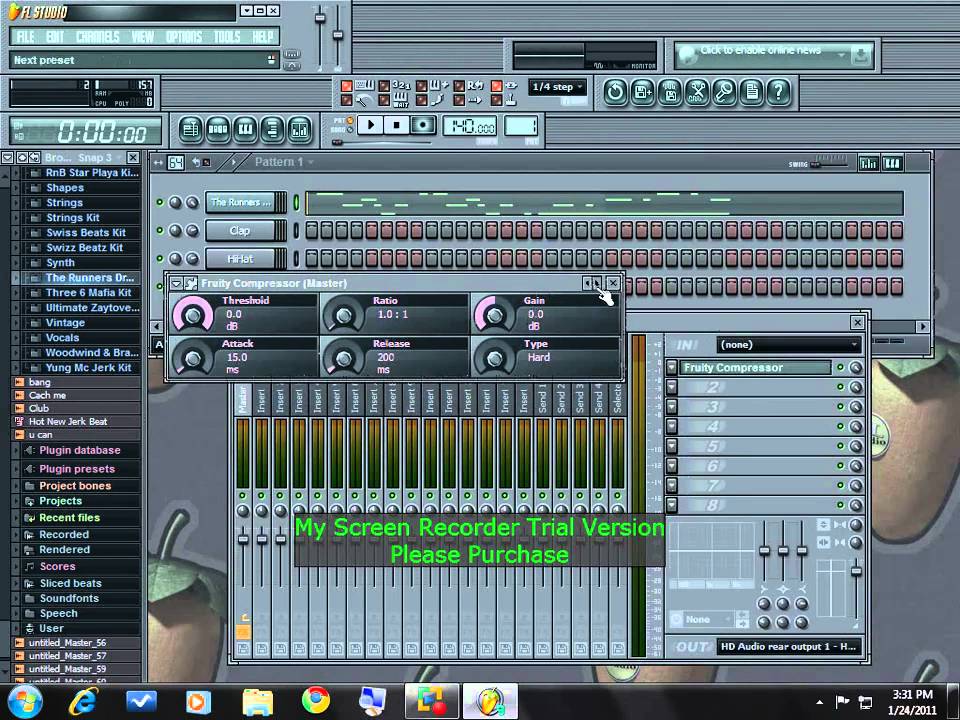Image resolution: width=960 pixels, height=720 pixels.
Task: Click the compressor Ratio knob
Action: [343, 315]
